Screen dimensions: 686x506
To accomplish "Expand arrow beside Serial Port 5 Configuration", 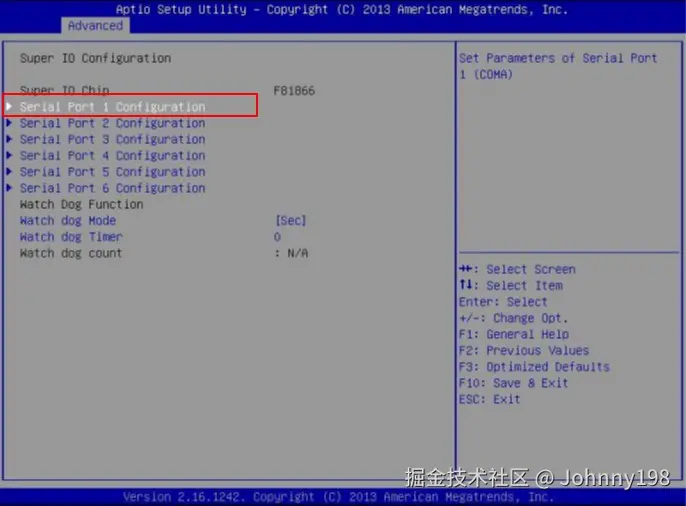I will (x=9, y=171).
